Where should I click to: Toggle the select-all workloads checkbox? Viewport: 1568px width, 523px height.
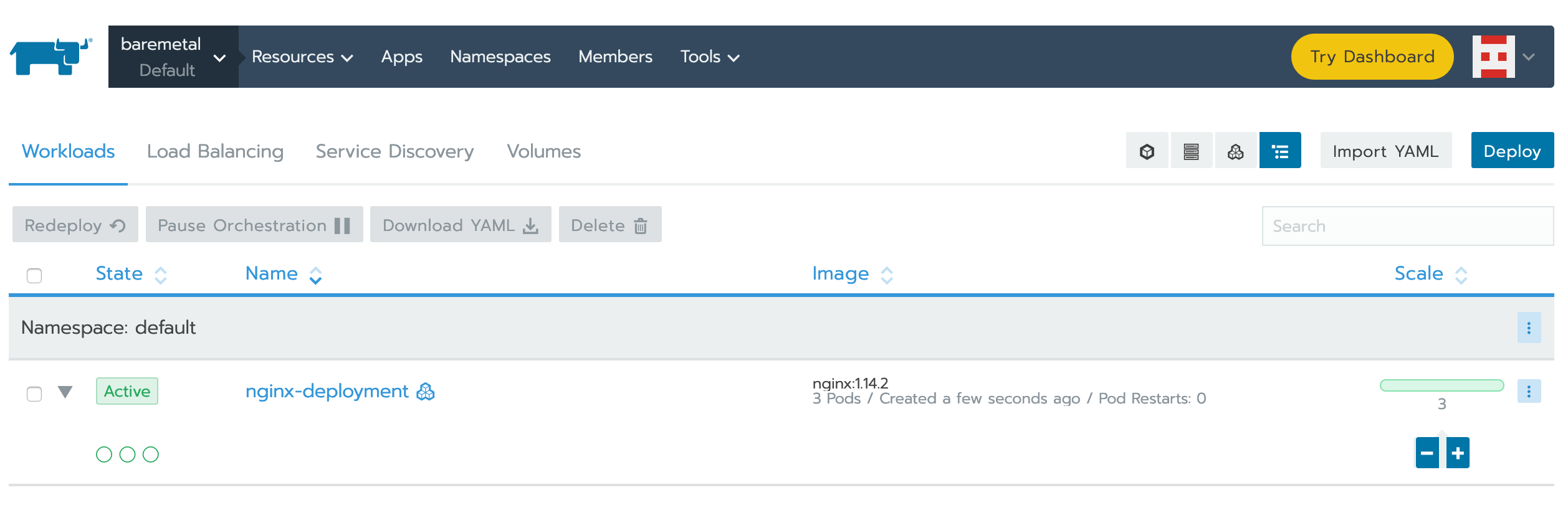34,275
